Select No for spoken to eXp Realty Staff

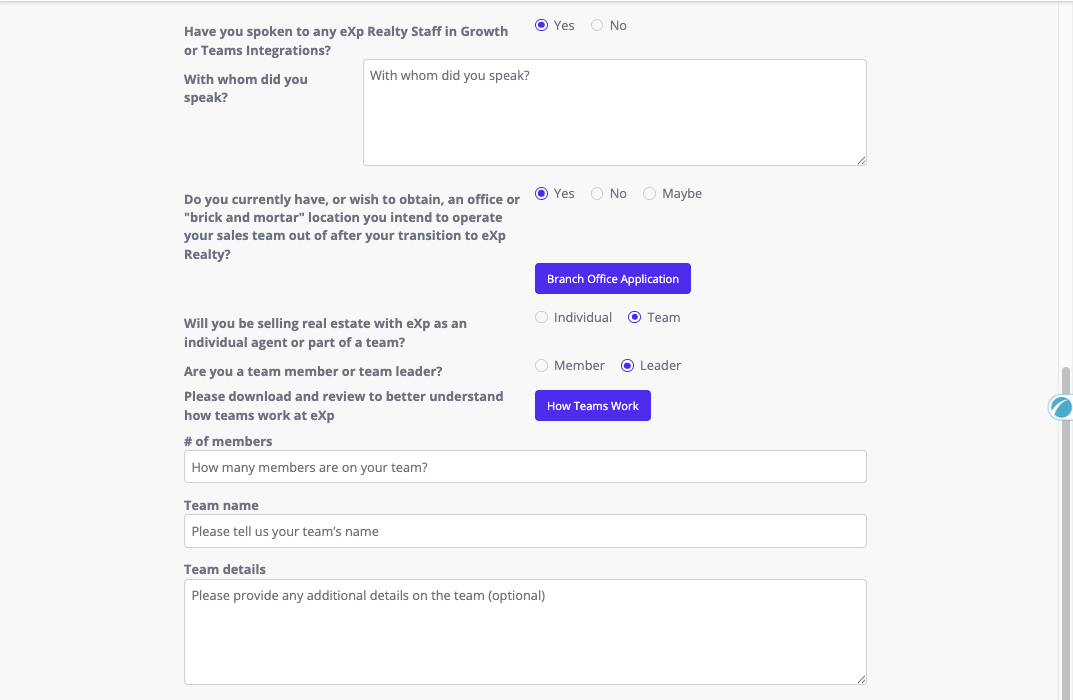pyautogui.click(x=597, y=25)
